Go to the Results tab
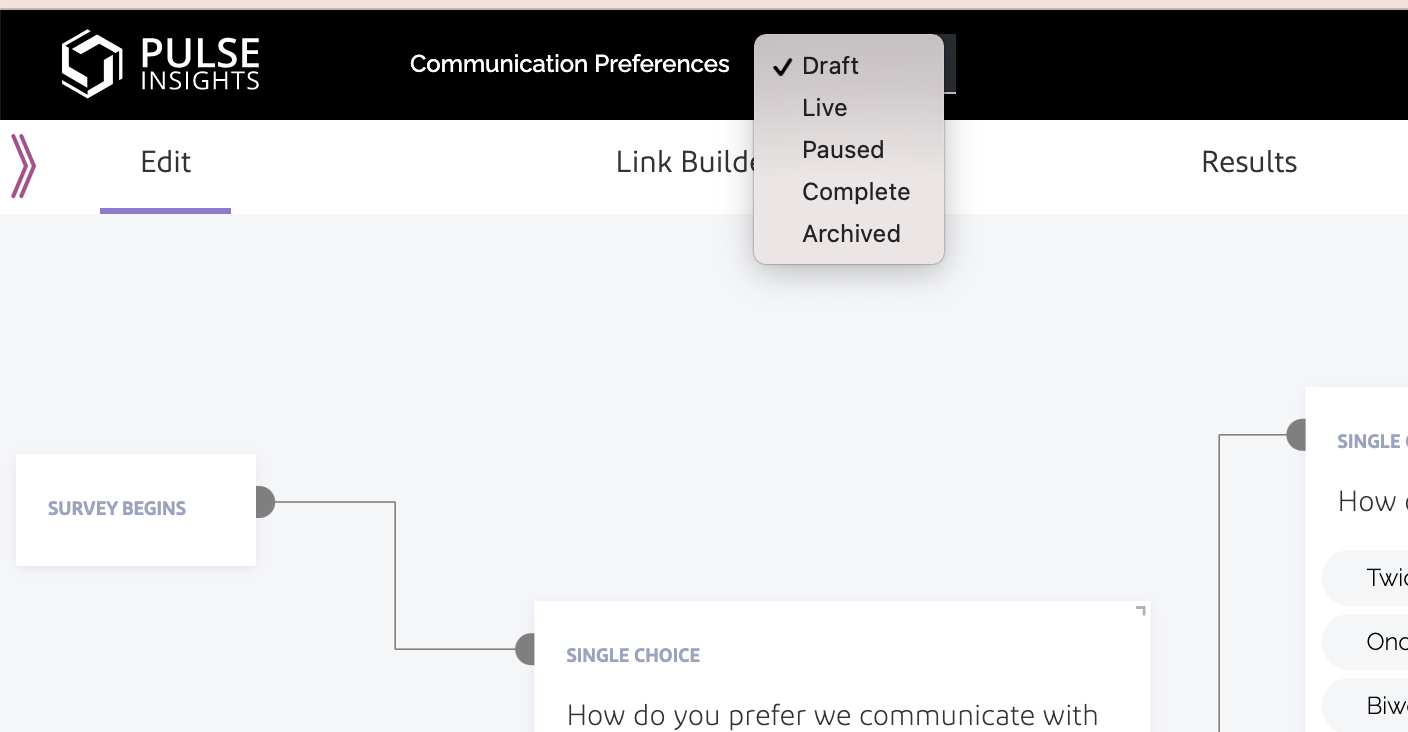 (1248, 163)
